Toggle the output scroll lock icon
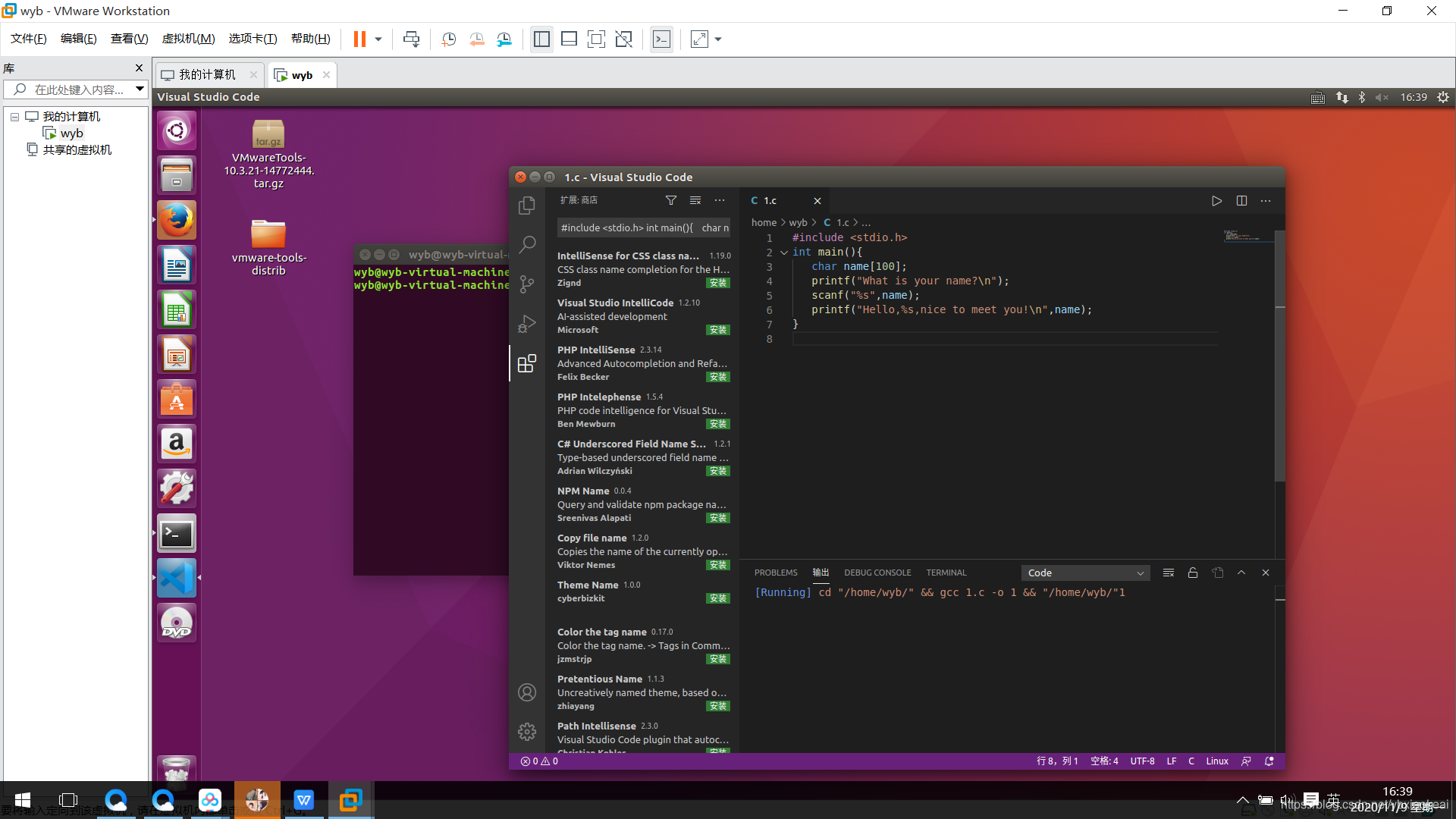This screenshot has width=1456, height=819. pos(1193,573)
